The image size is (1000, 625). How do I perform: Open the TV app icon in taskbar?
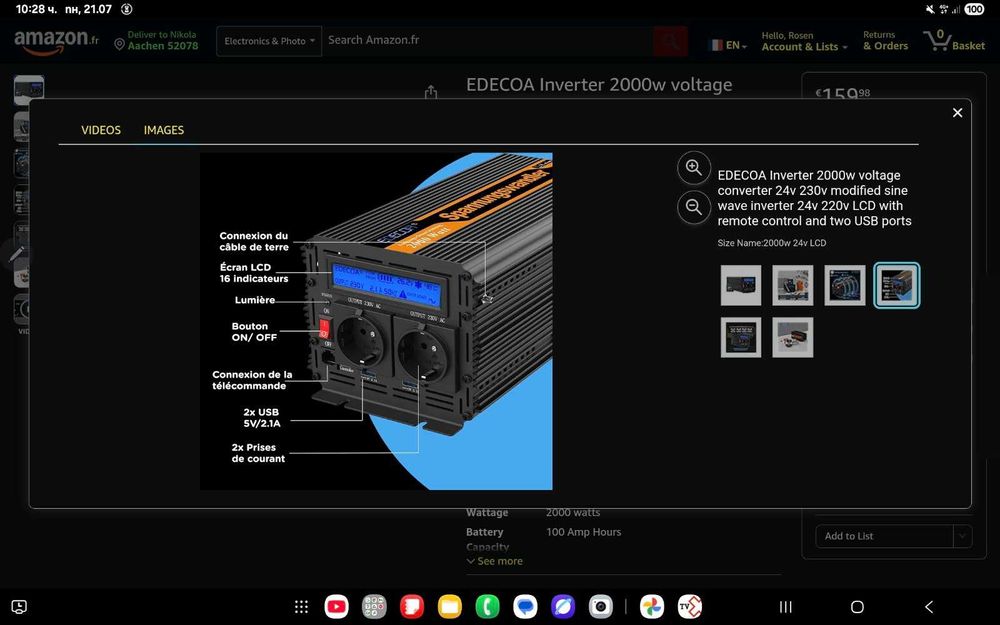tap(689, 607)
